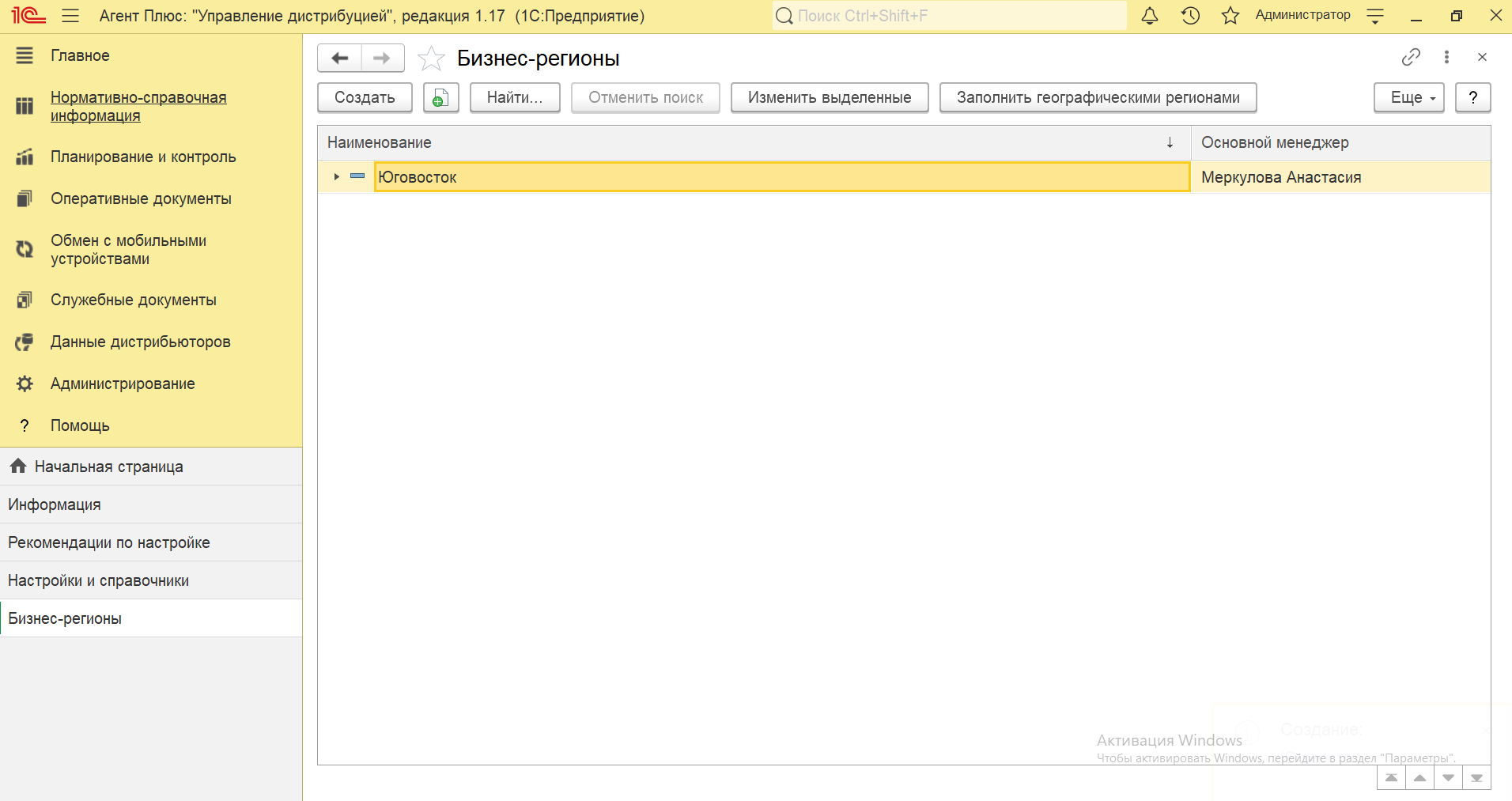The width and height of the screenshot is (1512, 801).
Task: Get link to this form icon
Action: 1410,57
